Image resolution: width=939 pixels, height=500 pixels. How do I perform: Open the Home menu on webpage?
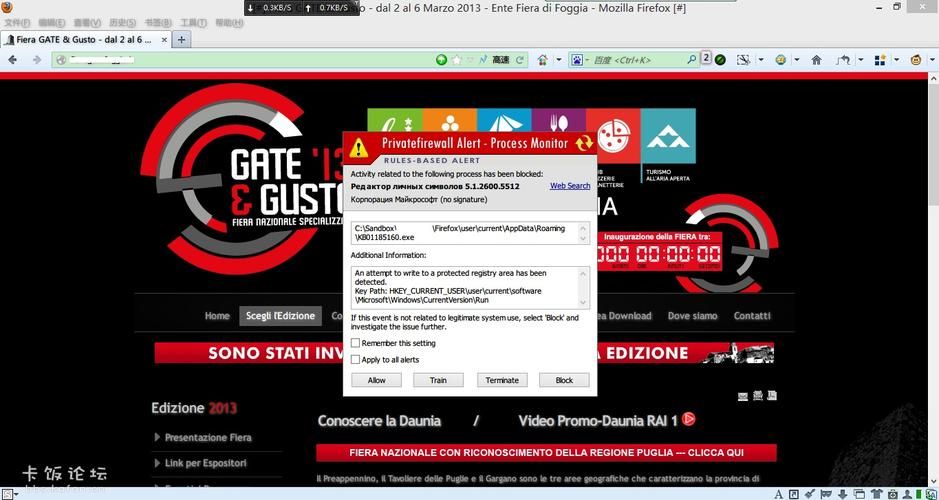click(x=217, y=316)
